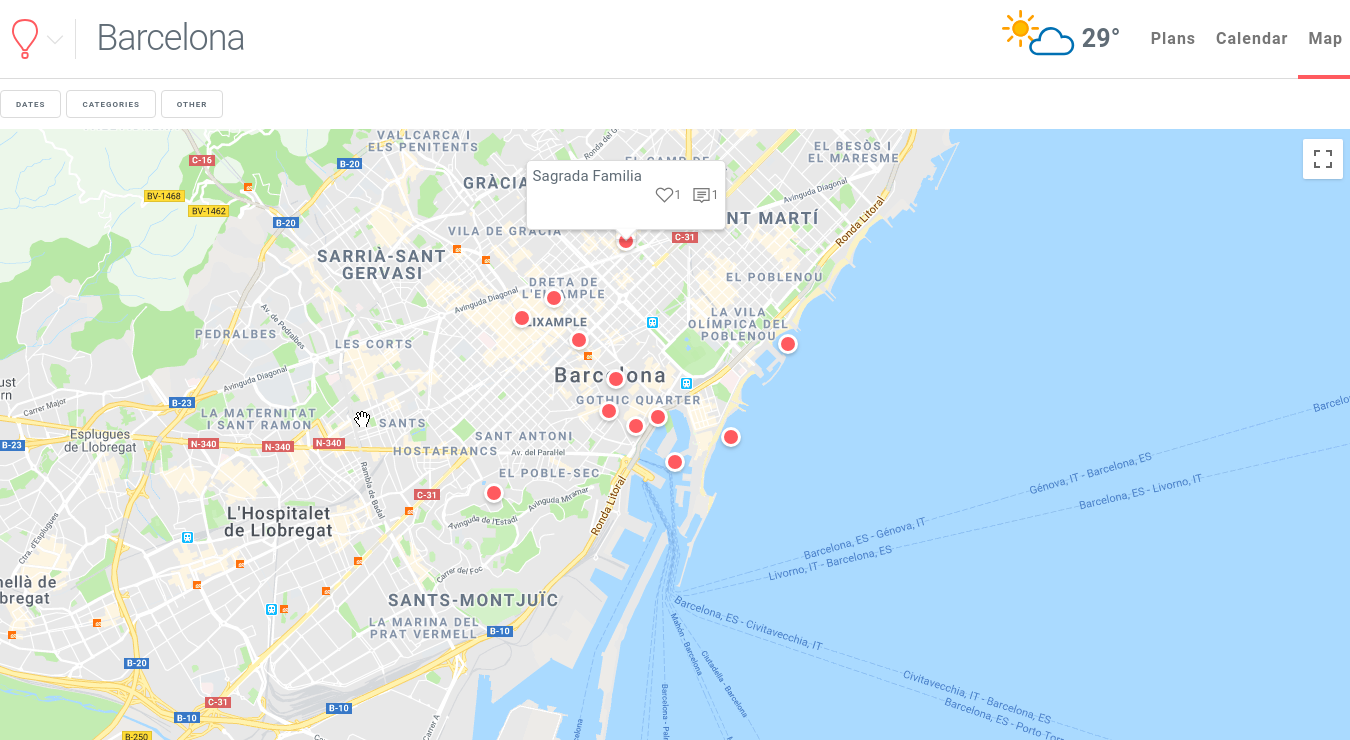Viewport: 1350px width, 740px height.
Task: Select the red pin near La Vila Olímpica coast
Action: 788,344
